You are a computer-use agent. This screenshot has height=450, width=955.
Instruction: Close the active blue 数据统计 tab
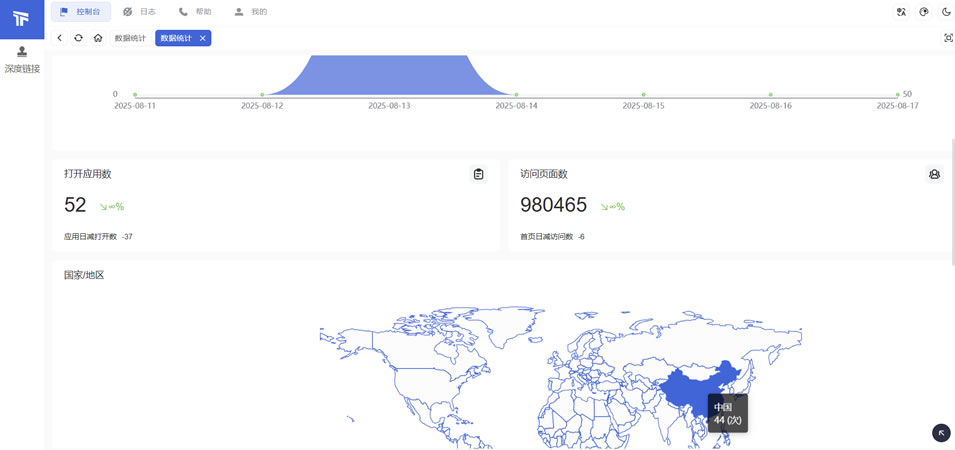(x=203, y=38)
